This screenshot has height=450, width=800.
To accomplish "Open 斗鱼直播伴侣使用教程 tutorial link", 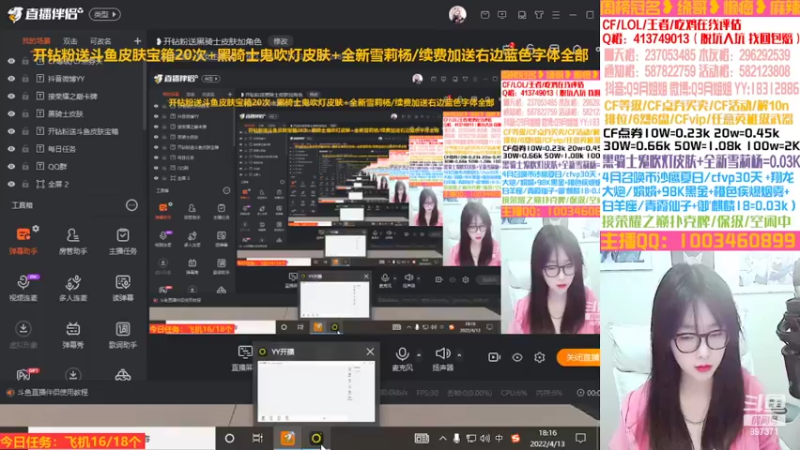I will [x=53, y=392].
